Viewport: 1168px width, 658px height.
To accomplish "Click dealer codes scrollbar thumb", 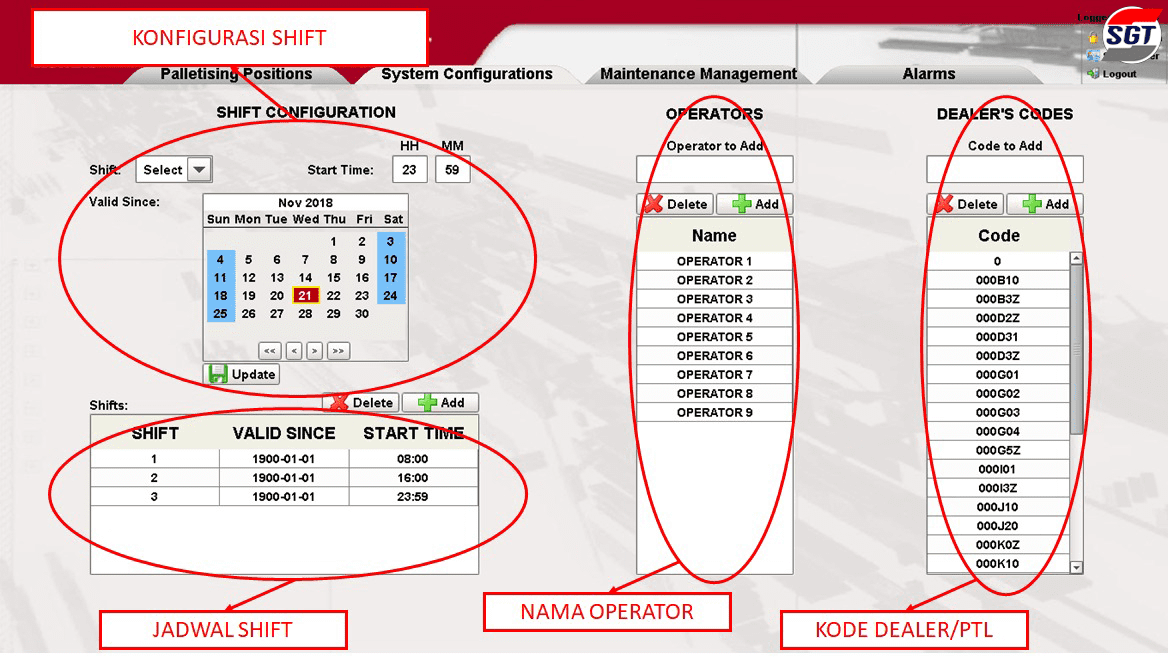I will (1076, 349).
